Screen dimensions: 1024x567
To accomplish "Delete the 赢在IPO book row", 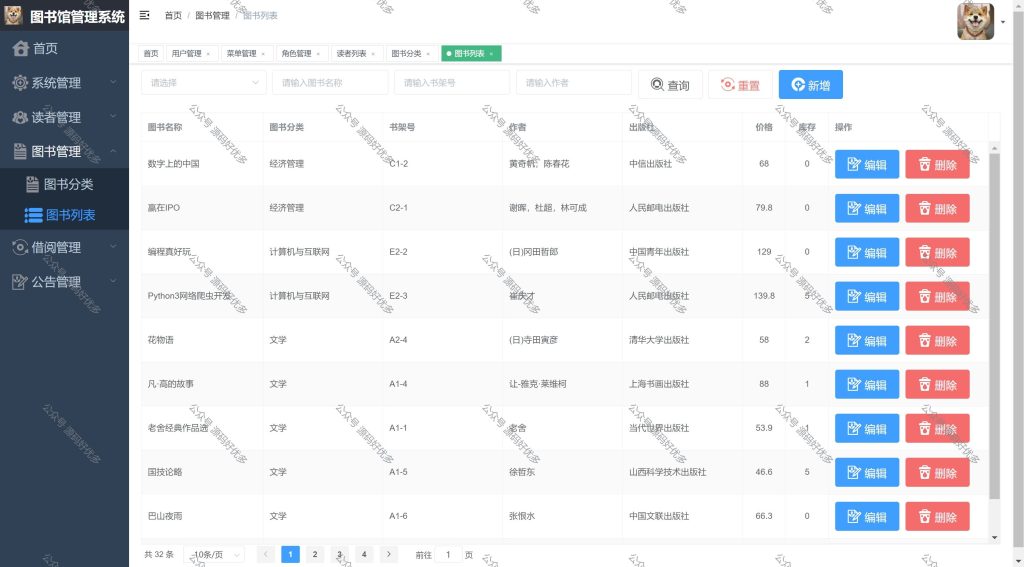I will [937, 208].
